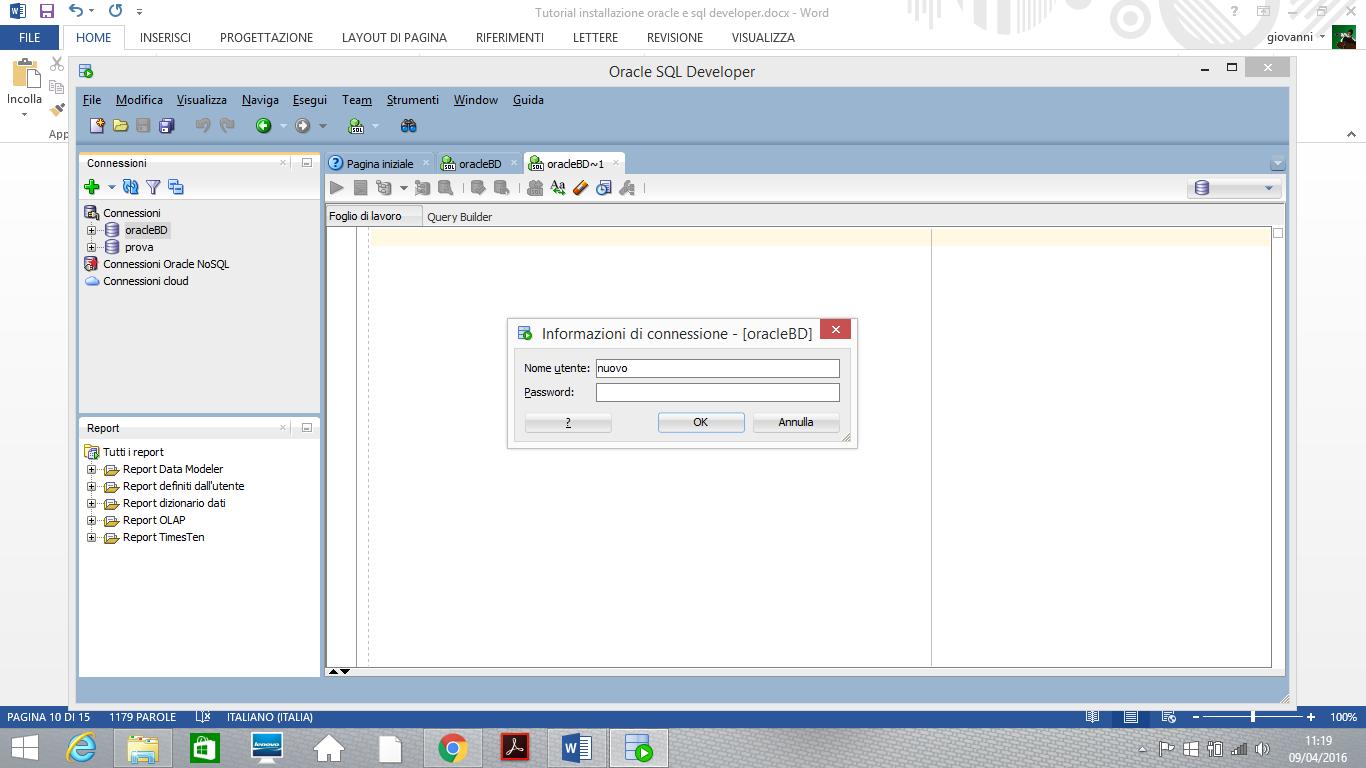Open the Esegui menu

click(x=310, y=100)
